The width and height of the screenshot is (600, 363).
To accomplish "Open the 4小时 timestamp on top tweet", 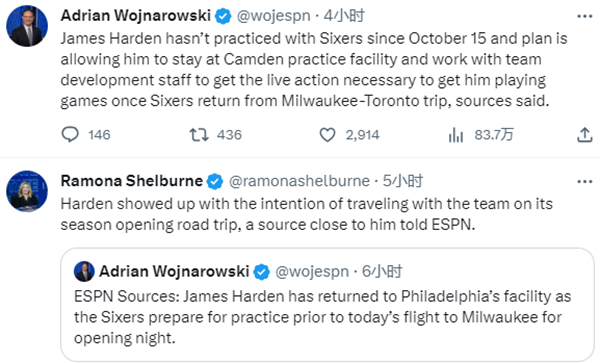I will pos(344,16).
